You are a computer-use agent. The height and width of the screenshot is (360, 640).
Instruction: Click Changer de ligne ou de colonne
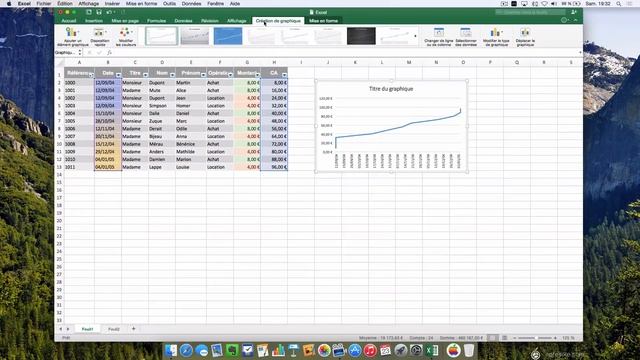click(x=439, y=36)
